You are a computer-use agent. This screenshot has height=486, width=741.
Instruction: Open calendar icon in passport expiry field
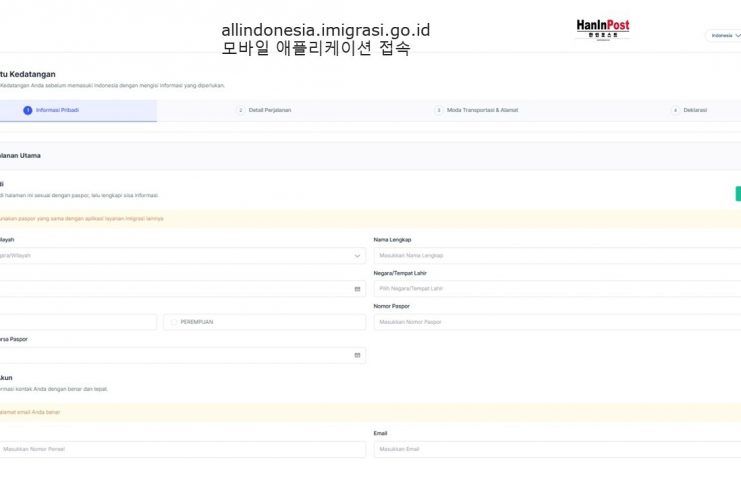(x=357, y=355)
